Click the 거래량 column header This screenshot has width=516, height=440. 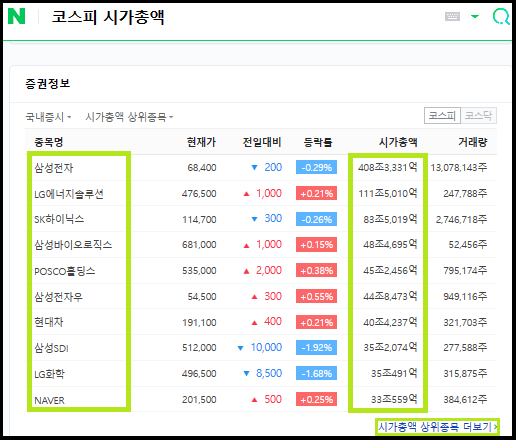[x=473, y=142]
